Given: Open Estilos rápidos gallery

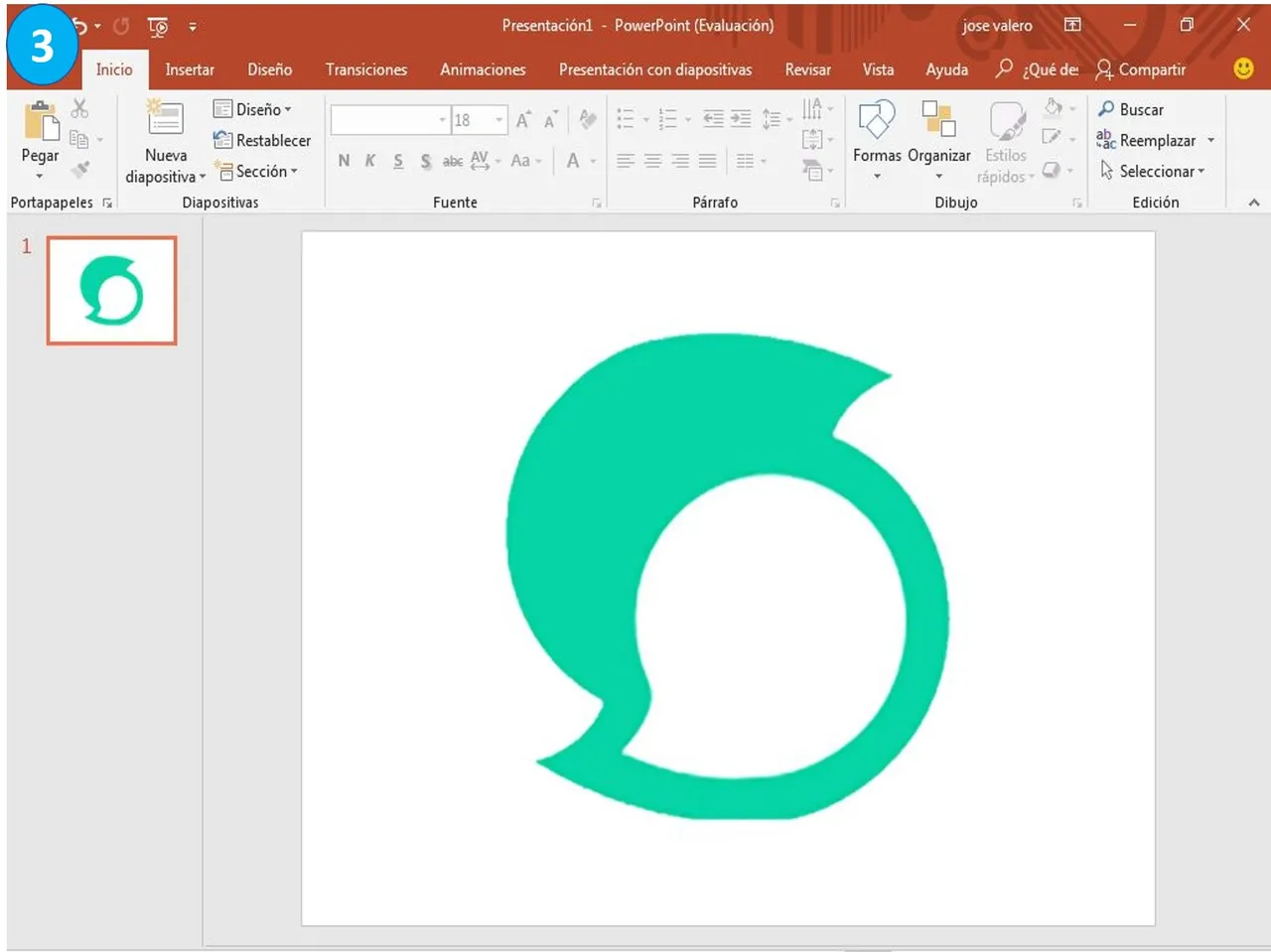Looking at the screenshot, I should 1006,141.
